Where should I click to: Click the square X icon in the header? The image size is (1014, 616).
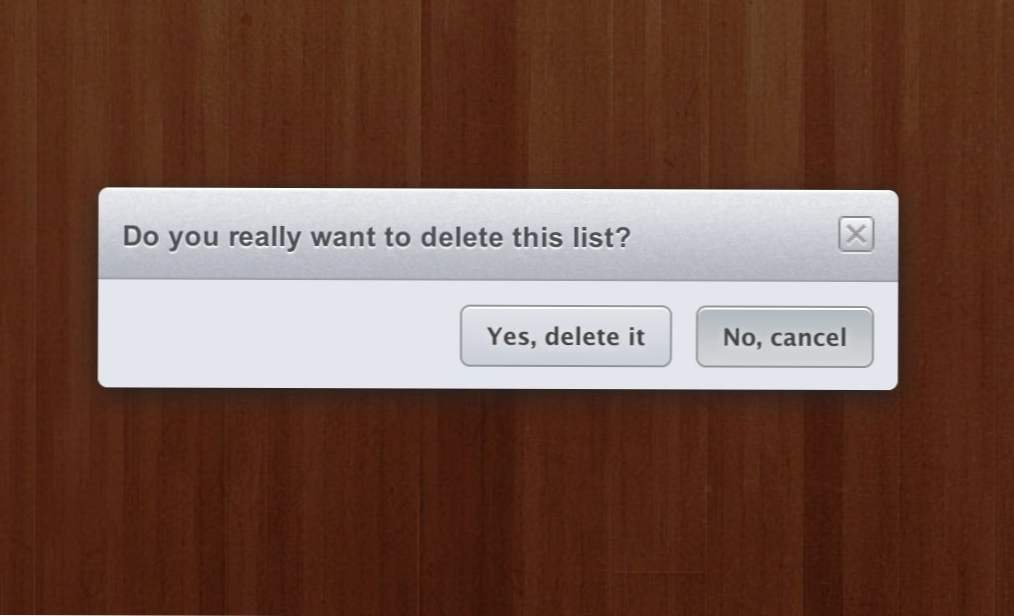(x=856, y=234)
